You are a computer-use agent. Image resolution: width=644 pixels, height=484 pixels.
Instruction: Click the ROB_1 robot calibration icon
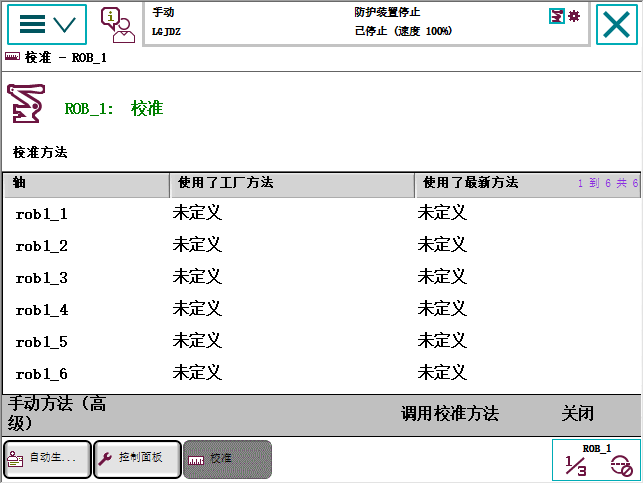point(27,103)
